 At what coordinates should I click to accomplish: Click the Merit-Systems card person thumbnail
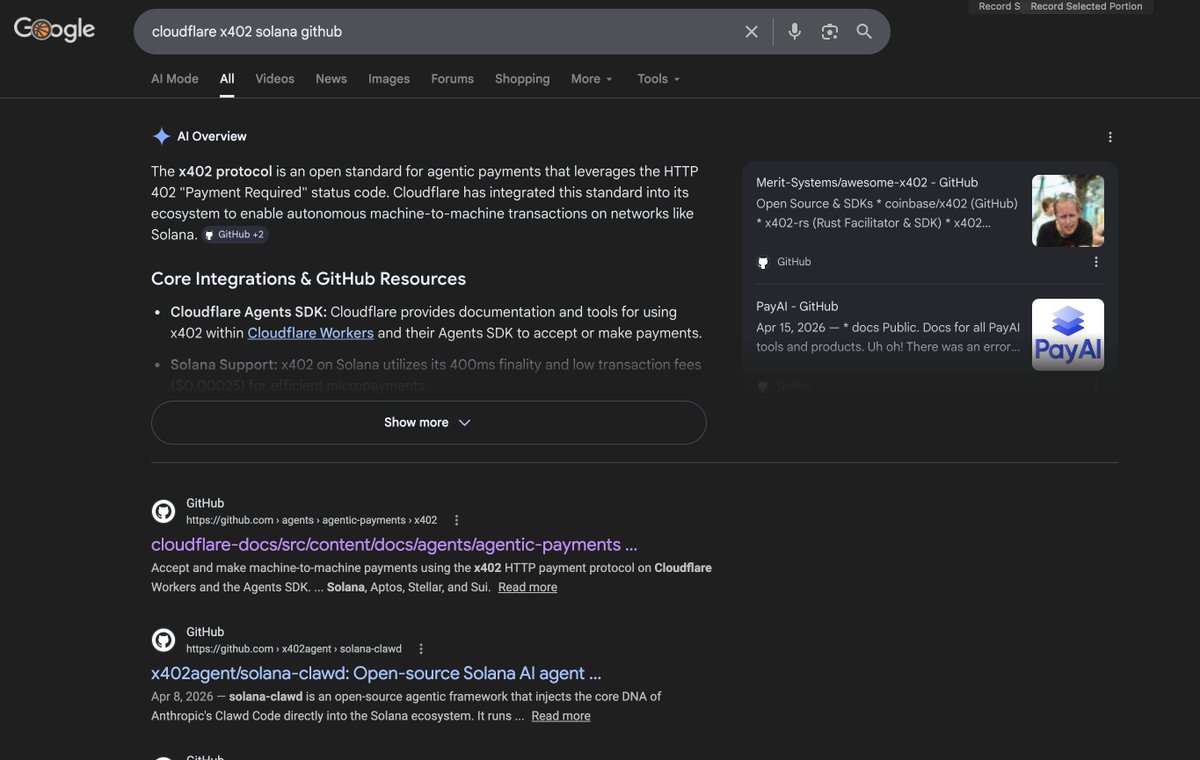1068,211
